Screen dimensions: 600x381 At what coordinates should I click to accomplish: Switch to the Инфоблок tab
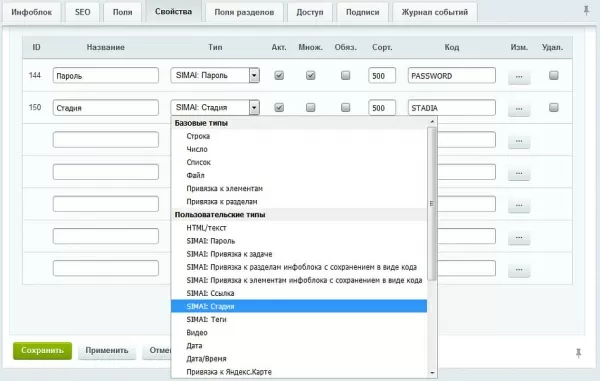click(x=31, y=12)
